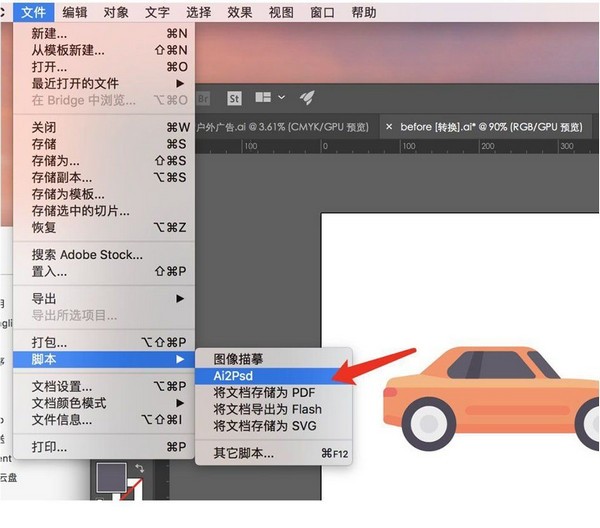Select 将文档存储为 SVG script
This screenshot has height=528, width=600.
(x=273, y=426)
